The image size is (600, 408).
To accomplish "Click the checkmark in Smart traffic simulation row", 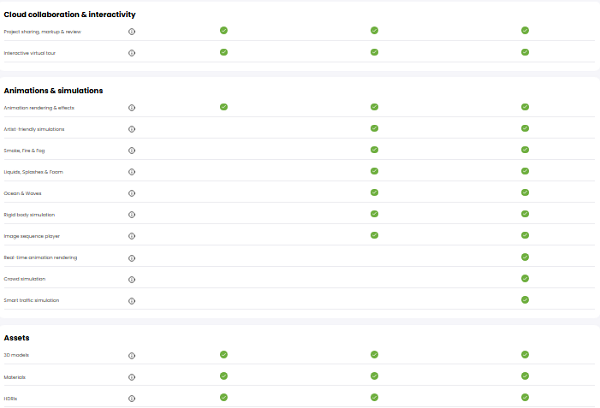I will pyautogui.click(x=524, y=300).
